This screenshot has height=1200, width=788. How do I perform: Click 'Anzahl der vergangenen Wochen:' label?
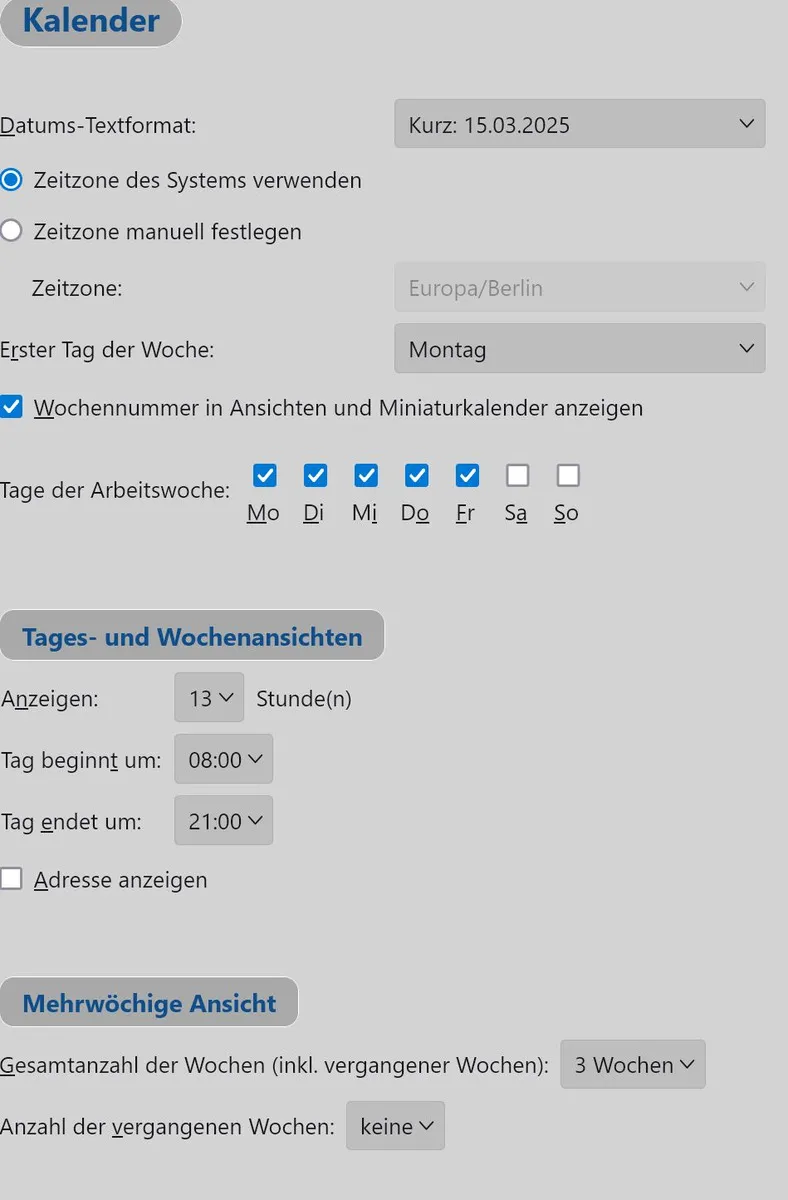click(x=167, y=1127)
